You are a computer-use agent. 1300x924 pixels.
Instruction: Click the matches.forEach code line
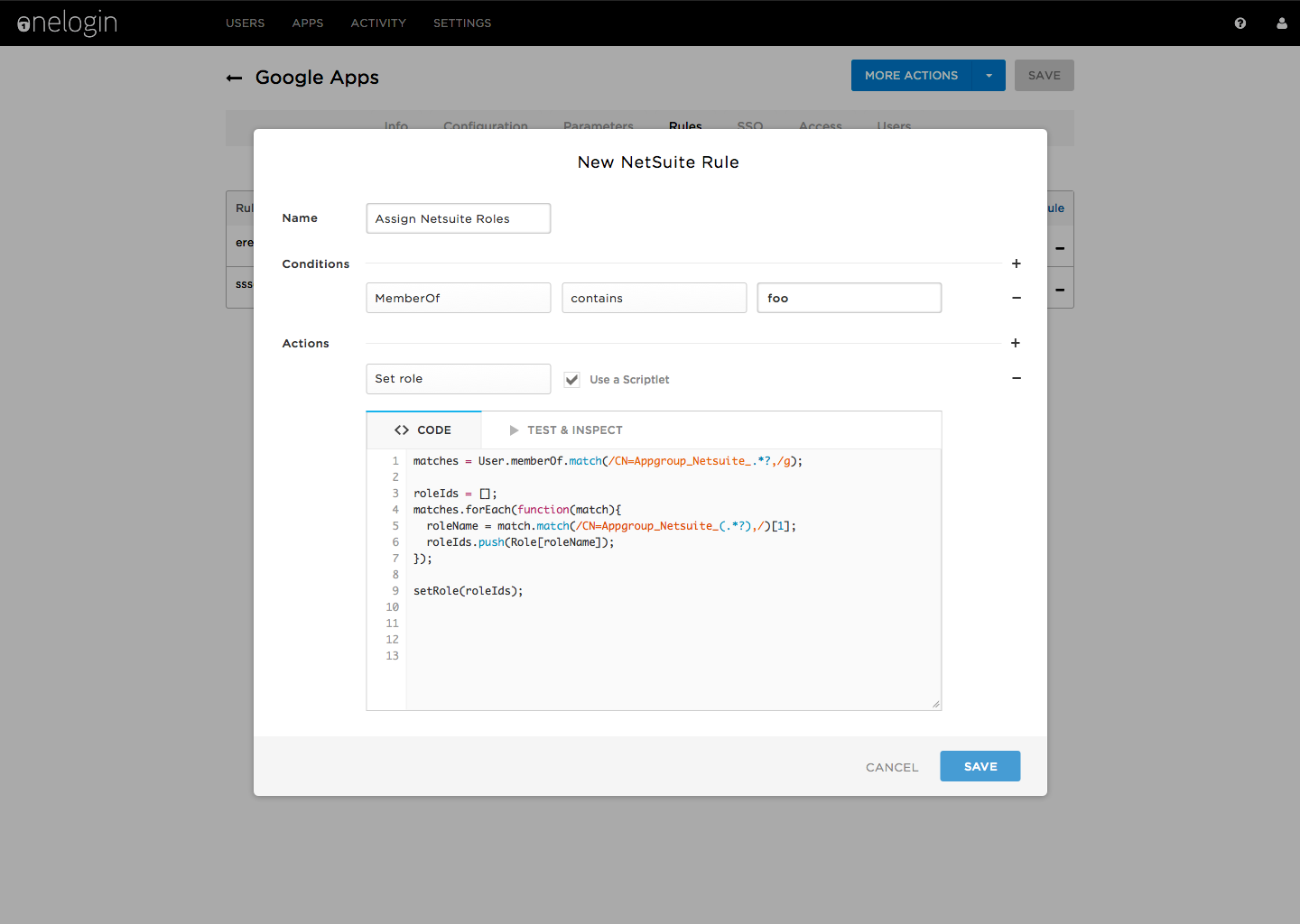pyautogui.click(x=517, y=510)
